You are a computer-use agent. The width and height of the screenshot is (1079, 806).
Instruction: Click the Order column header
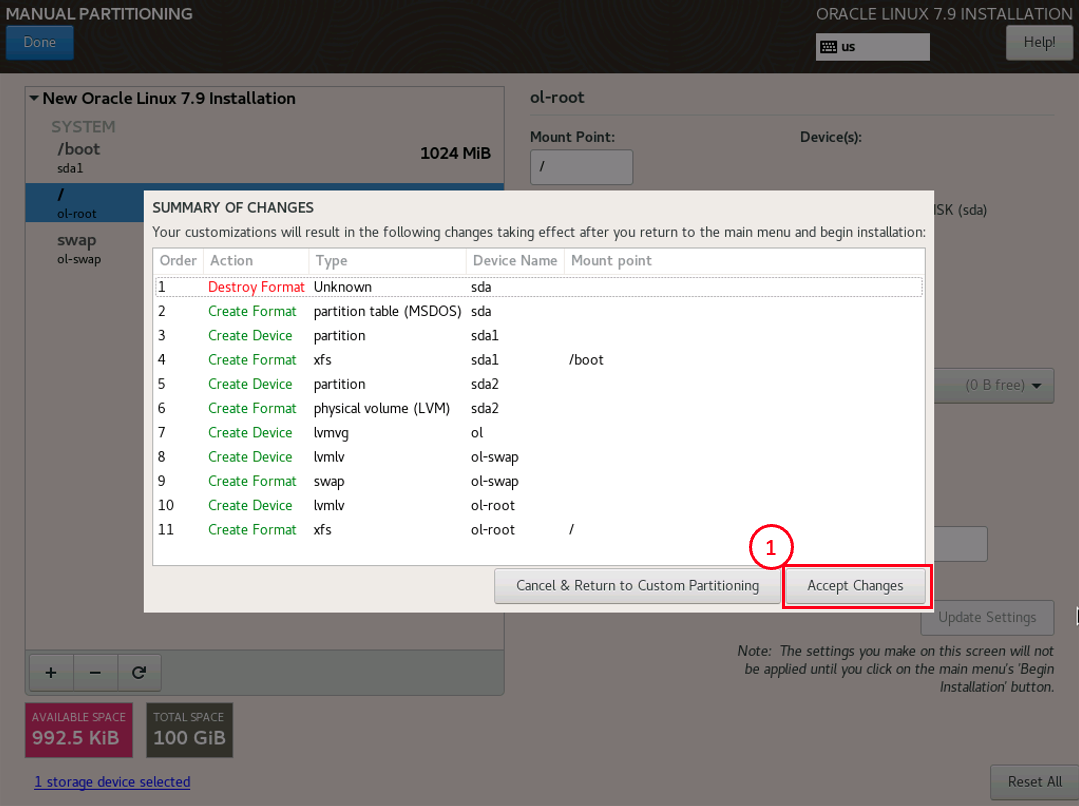(178, 261)
